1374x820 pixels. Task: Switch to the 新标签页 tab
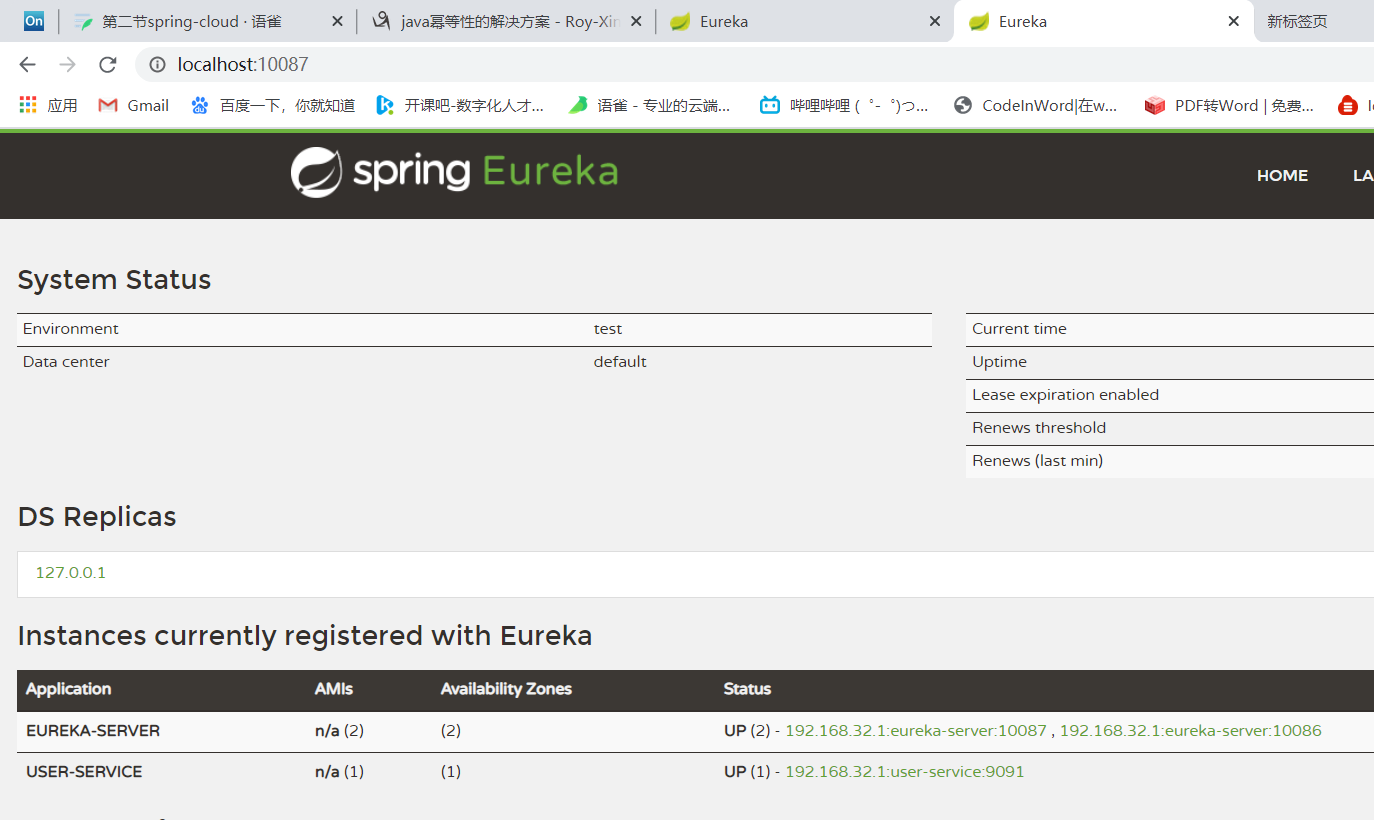click(1297, 21)
